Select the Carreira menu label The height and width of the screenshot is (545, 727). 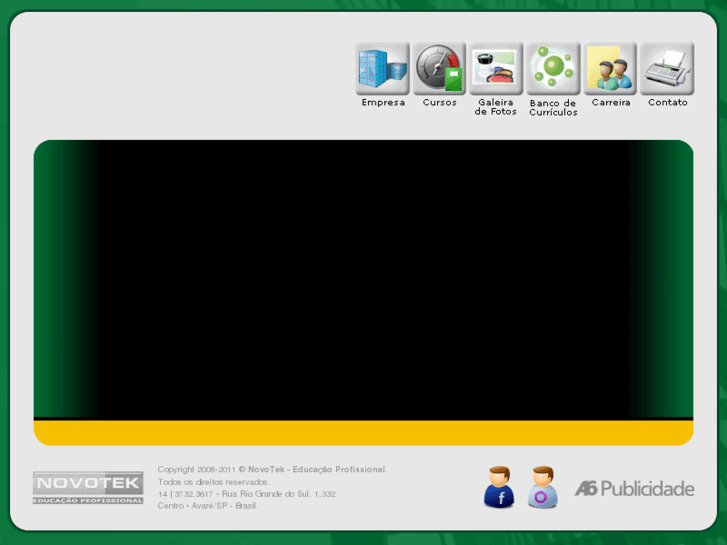tap(611, 103)
